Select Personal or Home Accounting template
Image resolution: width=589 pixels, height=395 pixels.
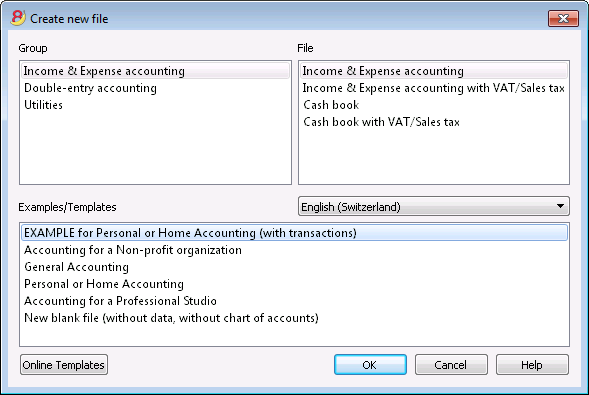point(104,284)
